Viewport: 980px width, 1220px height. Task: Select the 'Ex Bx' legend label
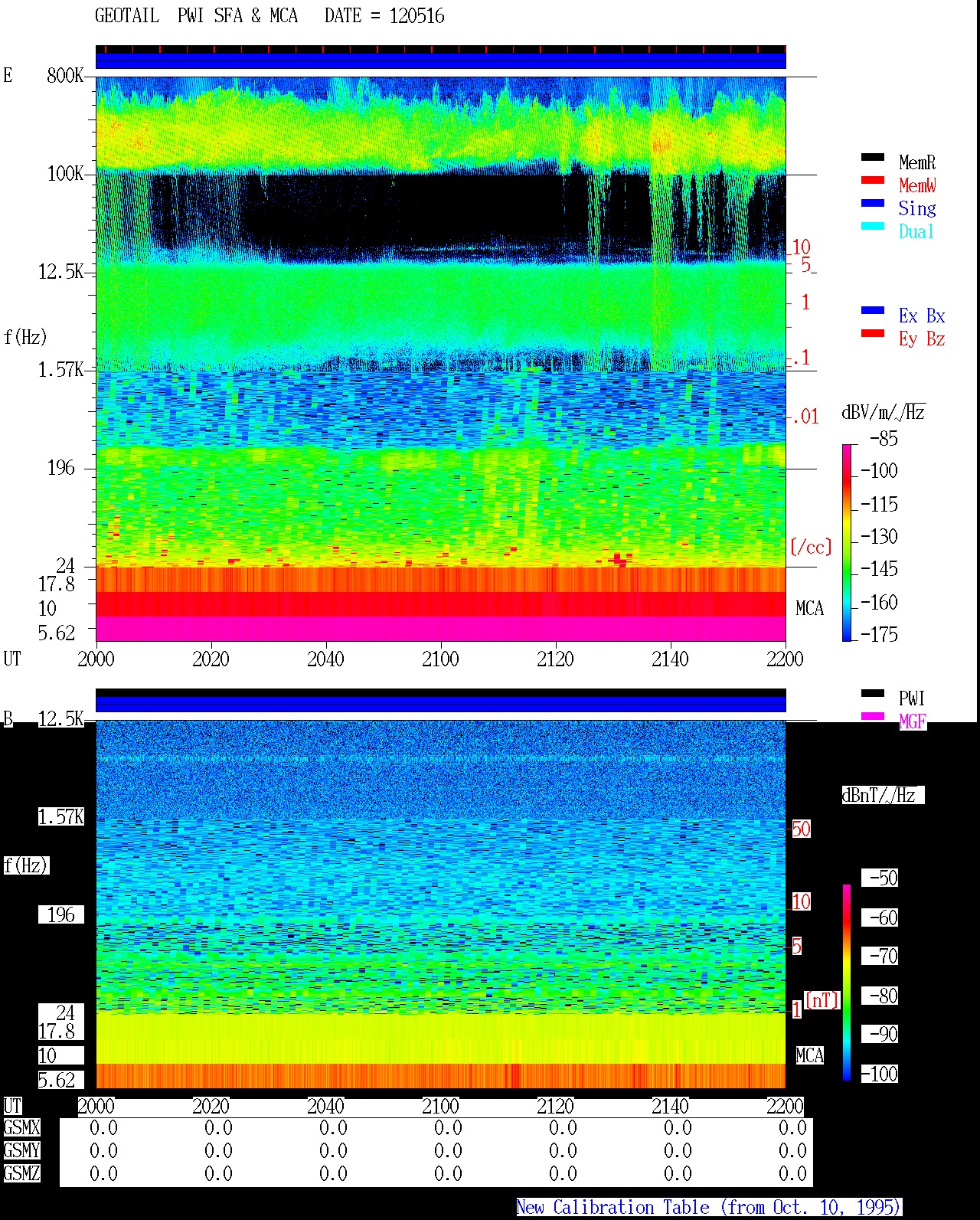click(x=922, y=316)
